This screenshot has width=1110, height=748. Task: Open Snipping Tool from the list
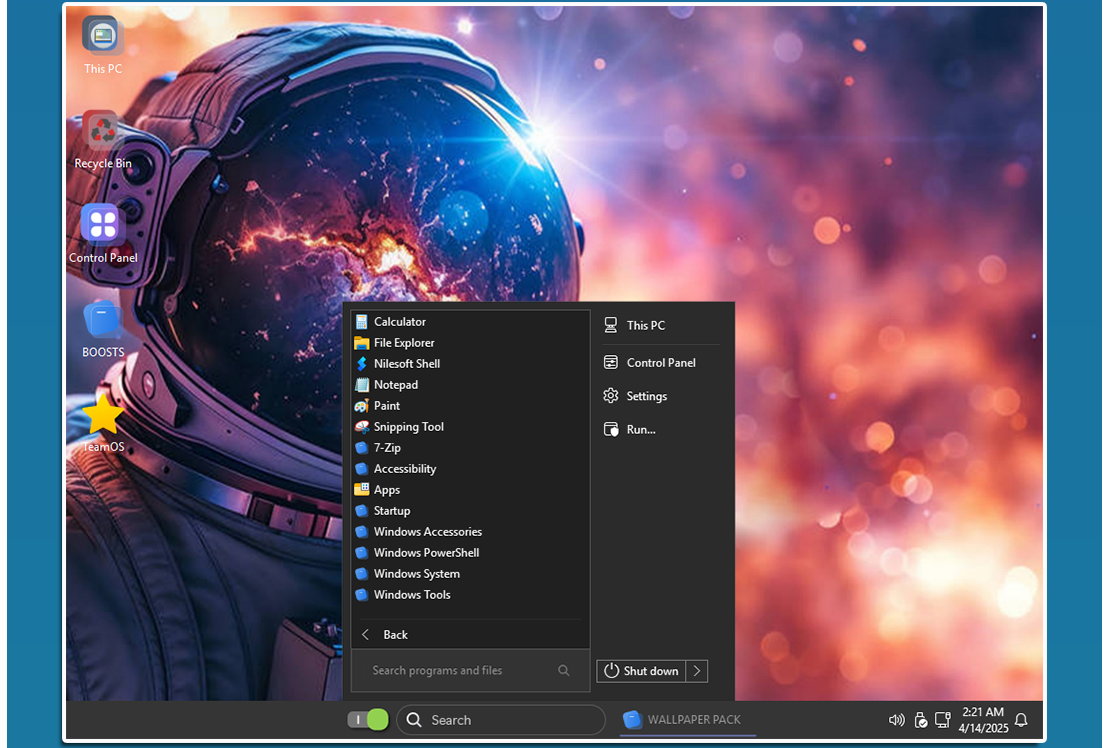[408, 427]
